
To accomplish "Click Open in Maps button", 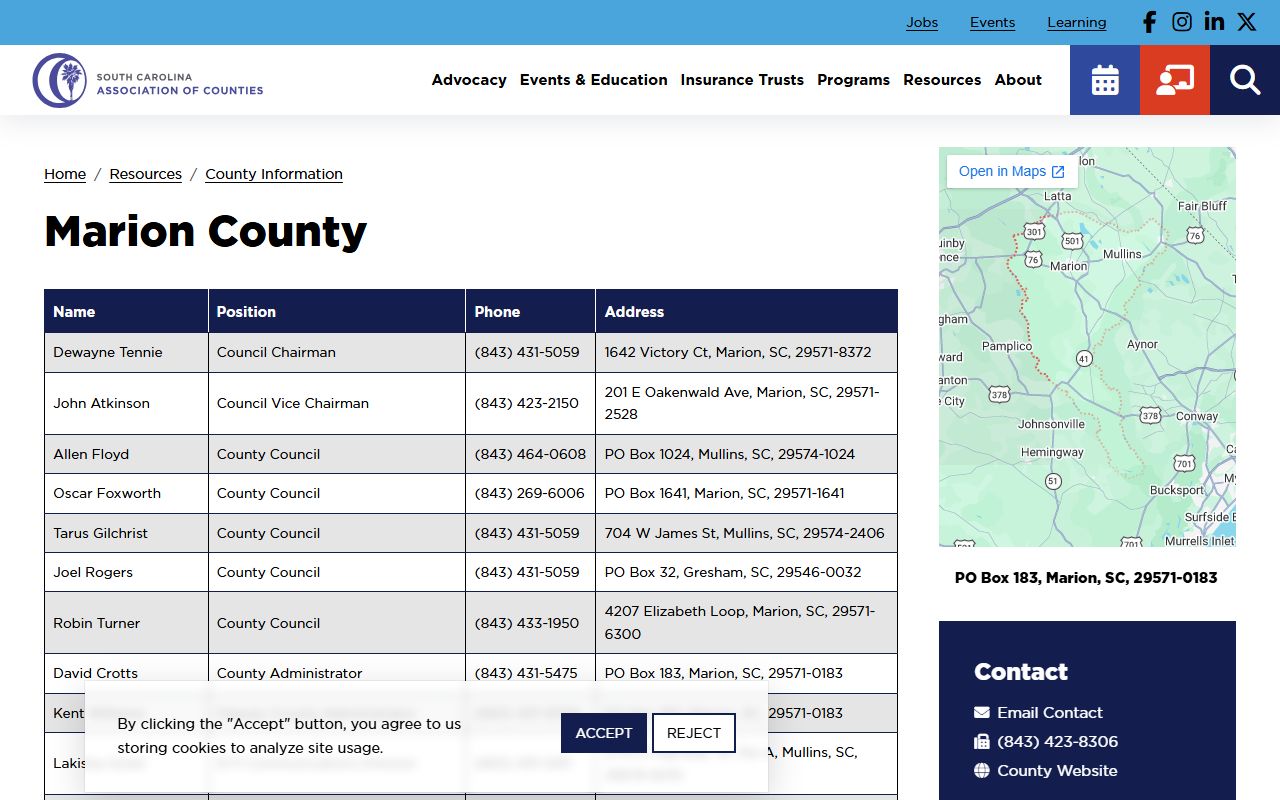I will pyautogui.click(x=1012, y=172).
